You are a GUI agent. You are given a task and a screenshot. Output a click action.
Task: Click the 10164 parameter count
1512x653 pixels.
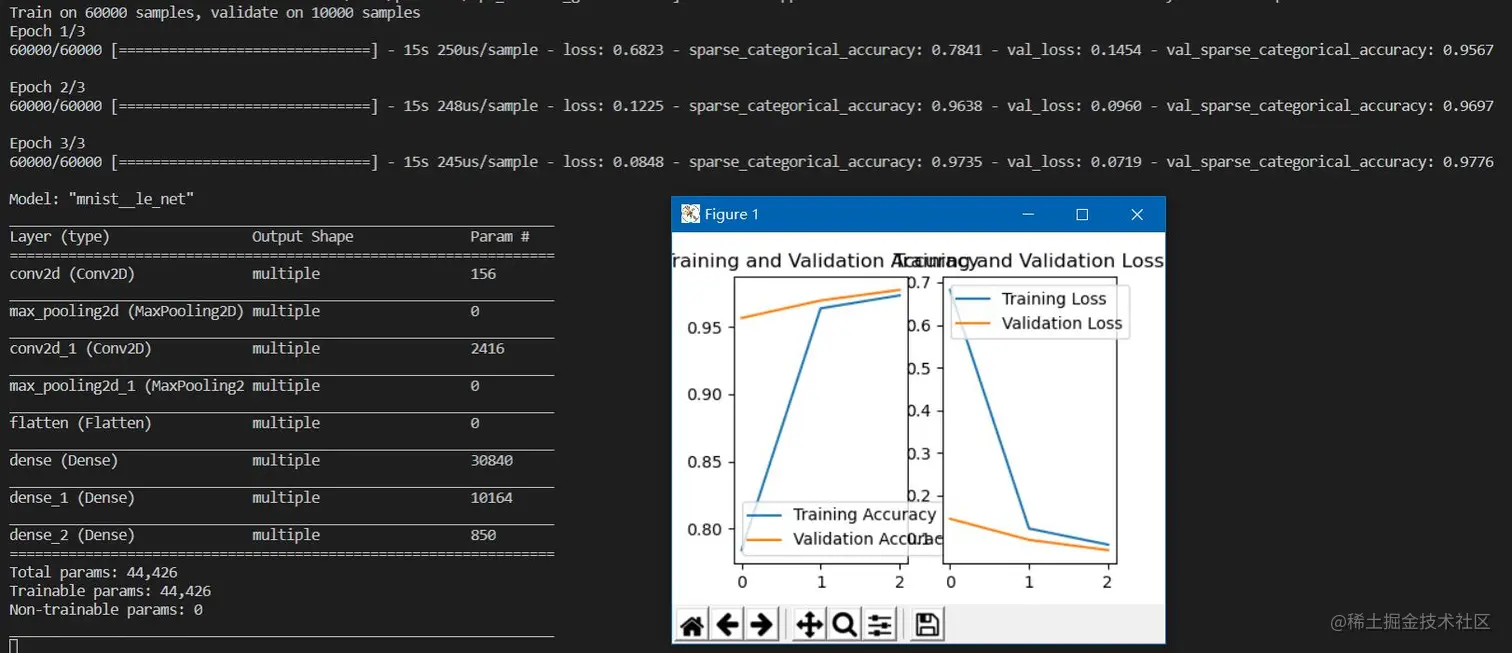tap(491, 498)
